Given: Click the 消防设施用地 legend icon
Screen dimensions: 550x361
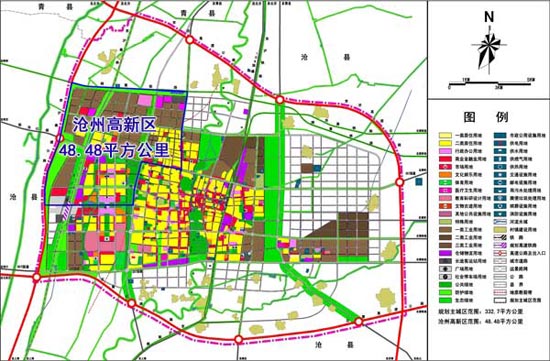Looking at the screenshot, I should (499, 214).
